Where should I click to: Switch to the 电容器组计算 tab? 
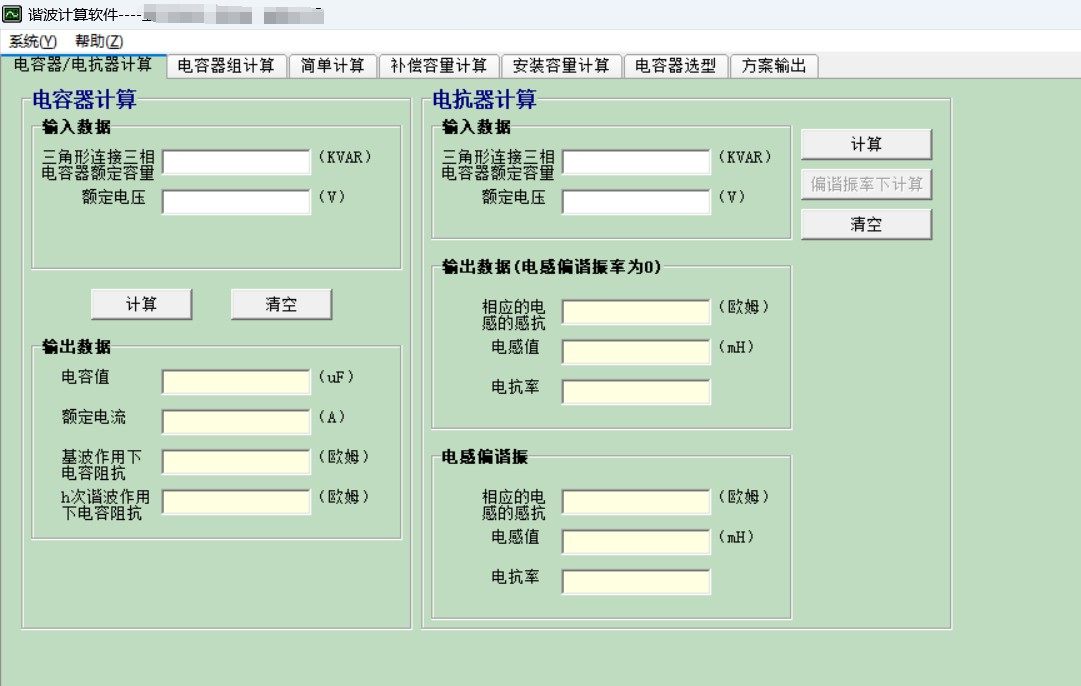tap(226, 66)
